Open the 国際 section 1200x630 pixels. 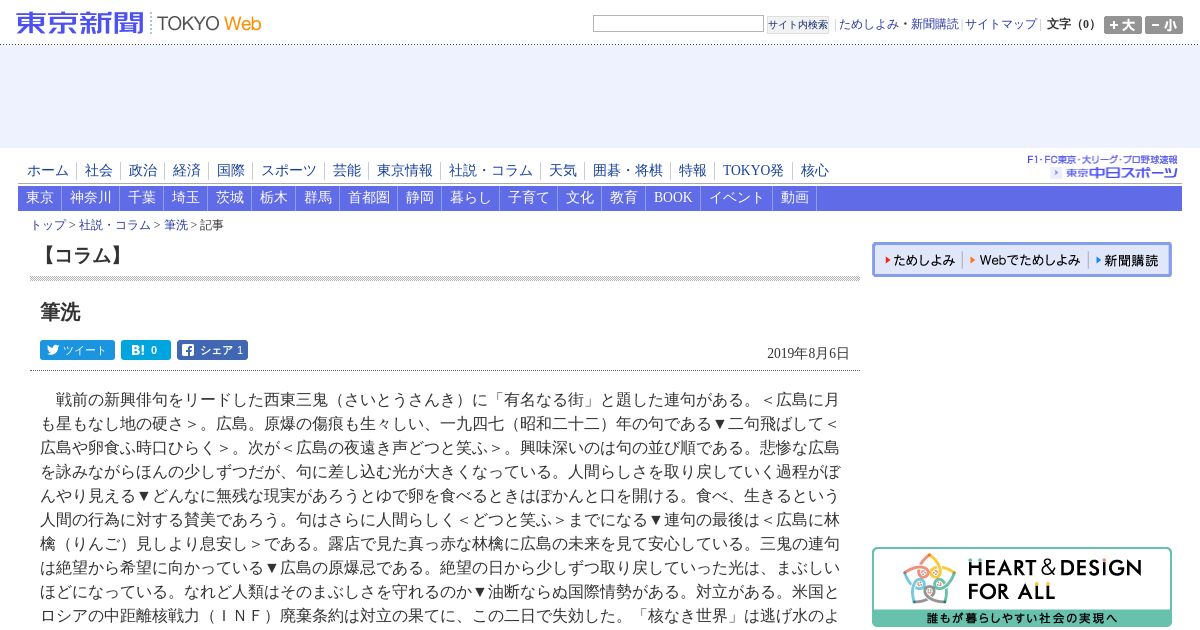[x=231, y=171]
